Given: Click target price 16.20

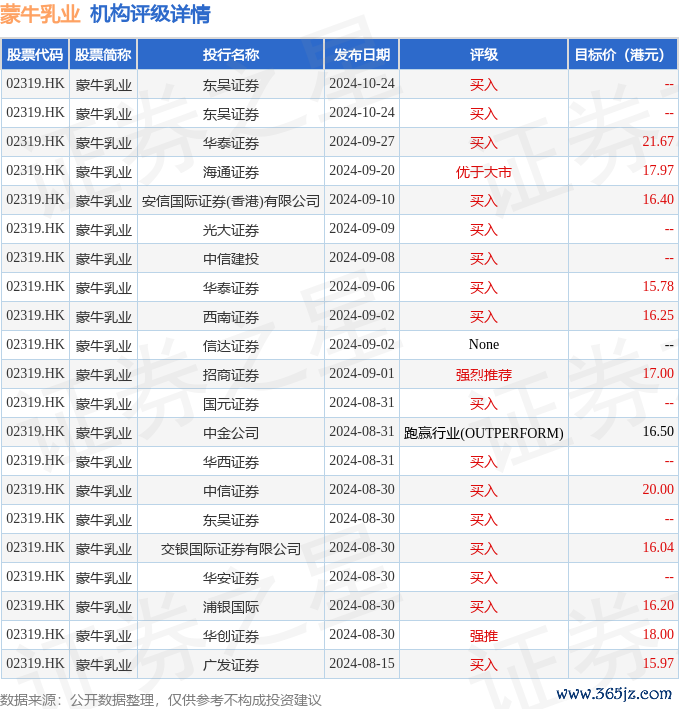Looking at the screenshot, I should tap(658, 605).
